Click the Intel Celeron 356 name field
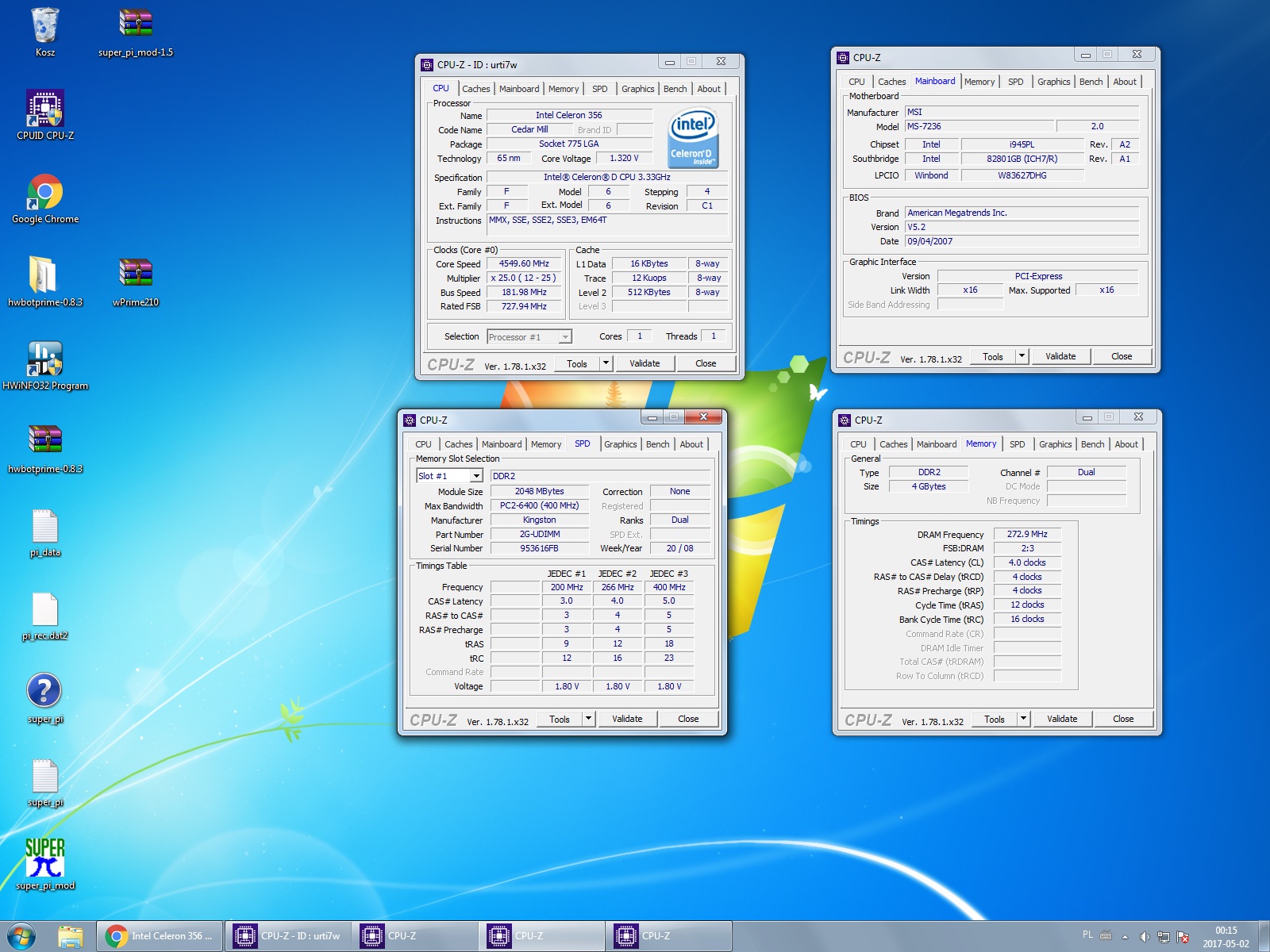This screenshot has width=1270, height=952. (569, 115)
